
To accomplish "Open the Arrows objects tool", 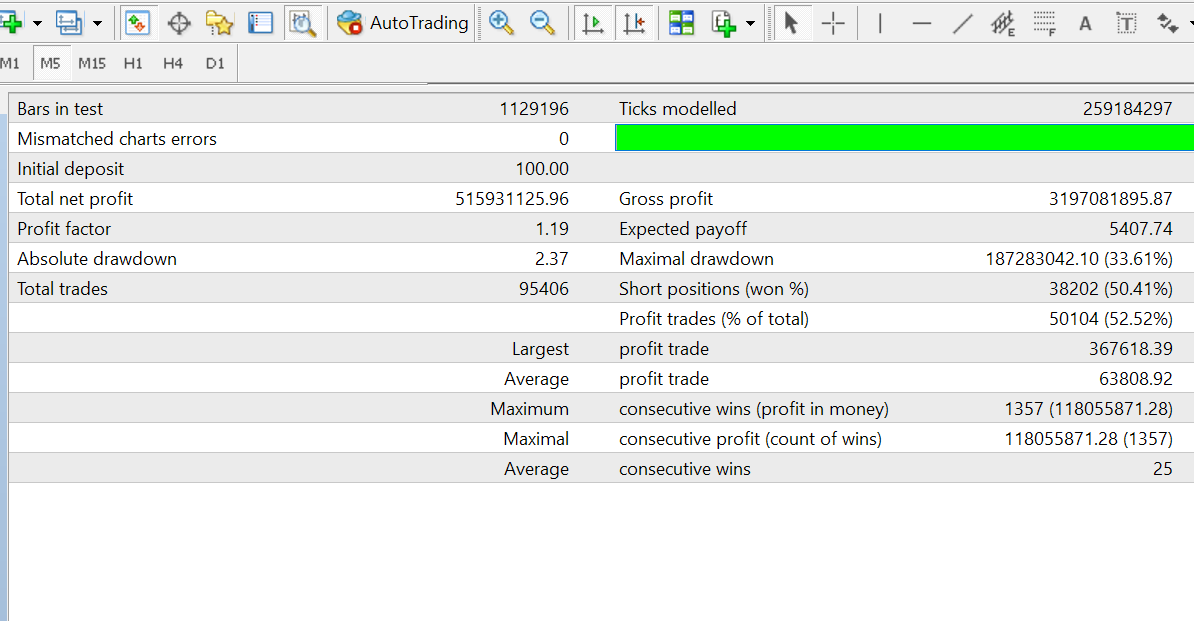I will 1167,24.
